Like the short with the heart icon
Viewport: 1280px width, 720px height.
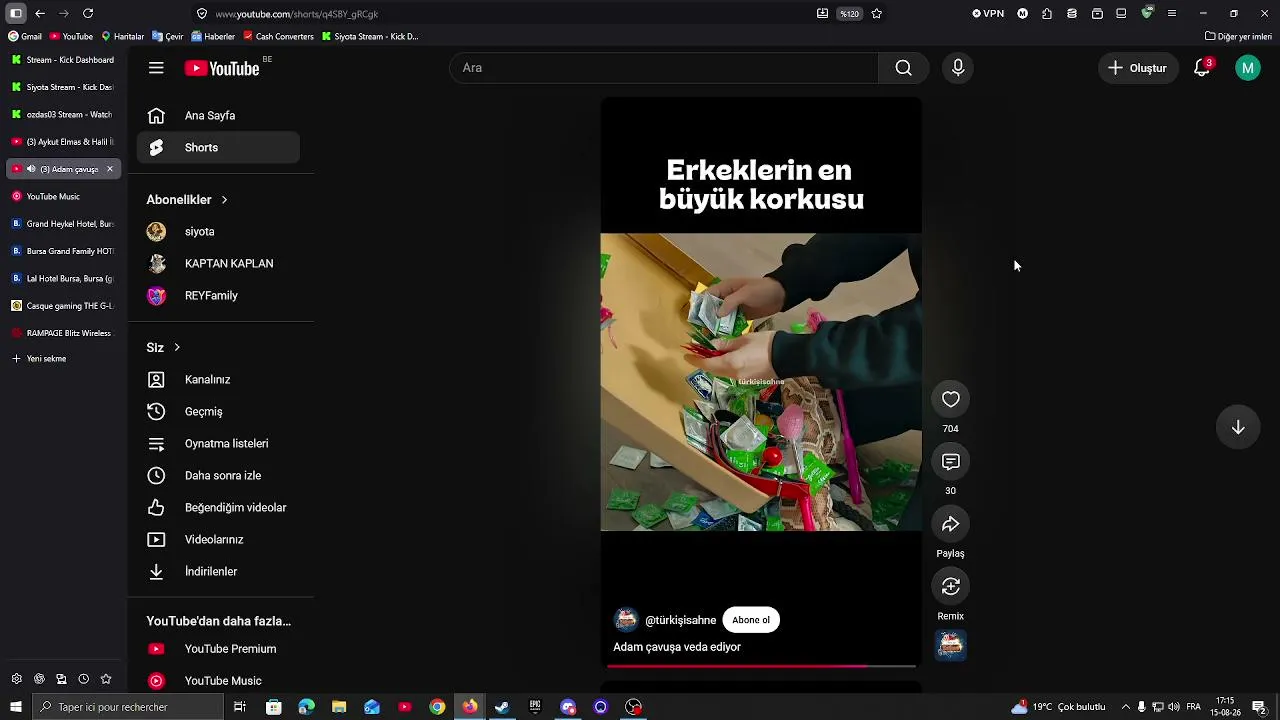pos(951,400)
